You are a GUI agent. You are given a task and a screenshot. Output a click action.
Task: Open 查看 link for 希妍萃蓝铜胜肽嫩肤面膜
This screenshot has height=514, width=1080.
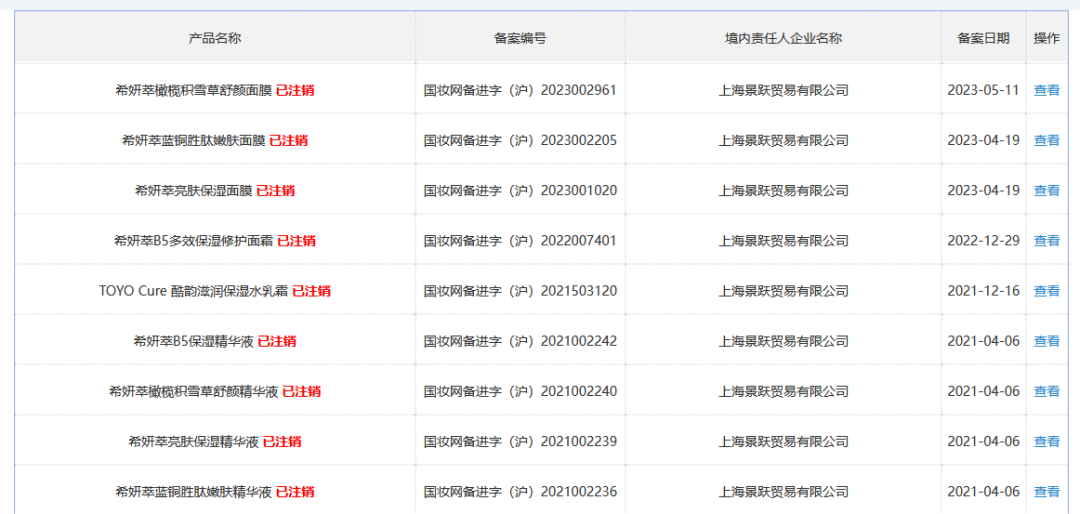pyautogui.click(x=1046, y=141)
